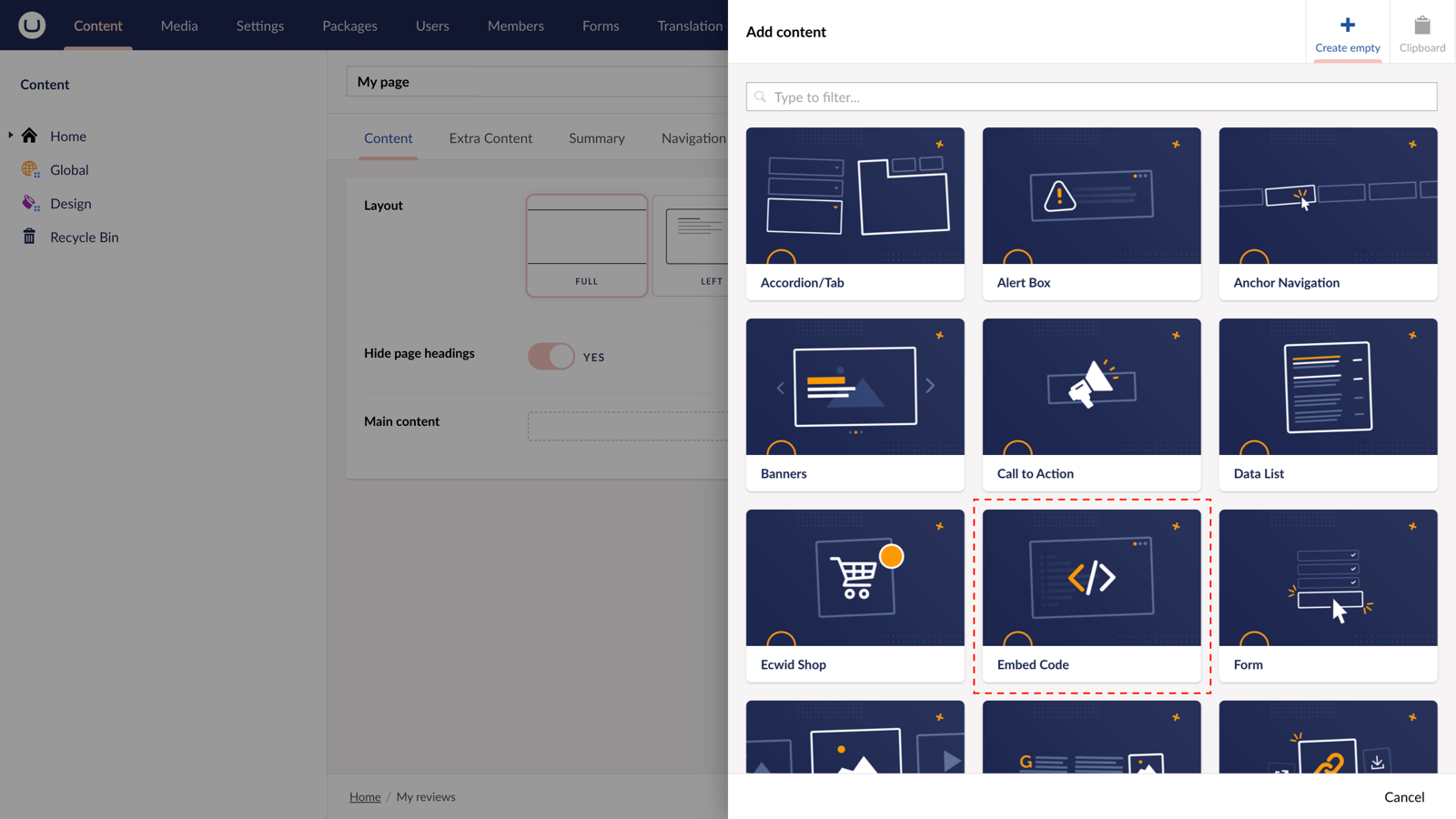
Task: Select the Banners slider illustration
Action: pyautogui.click(x=855, y=387)
